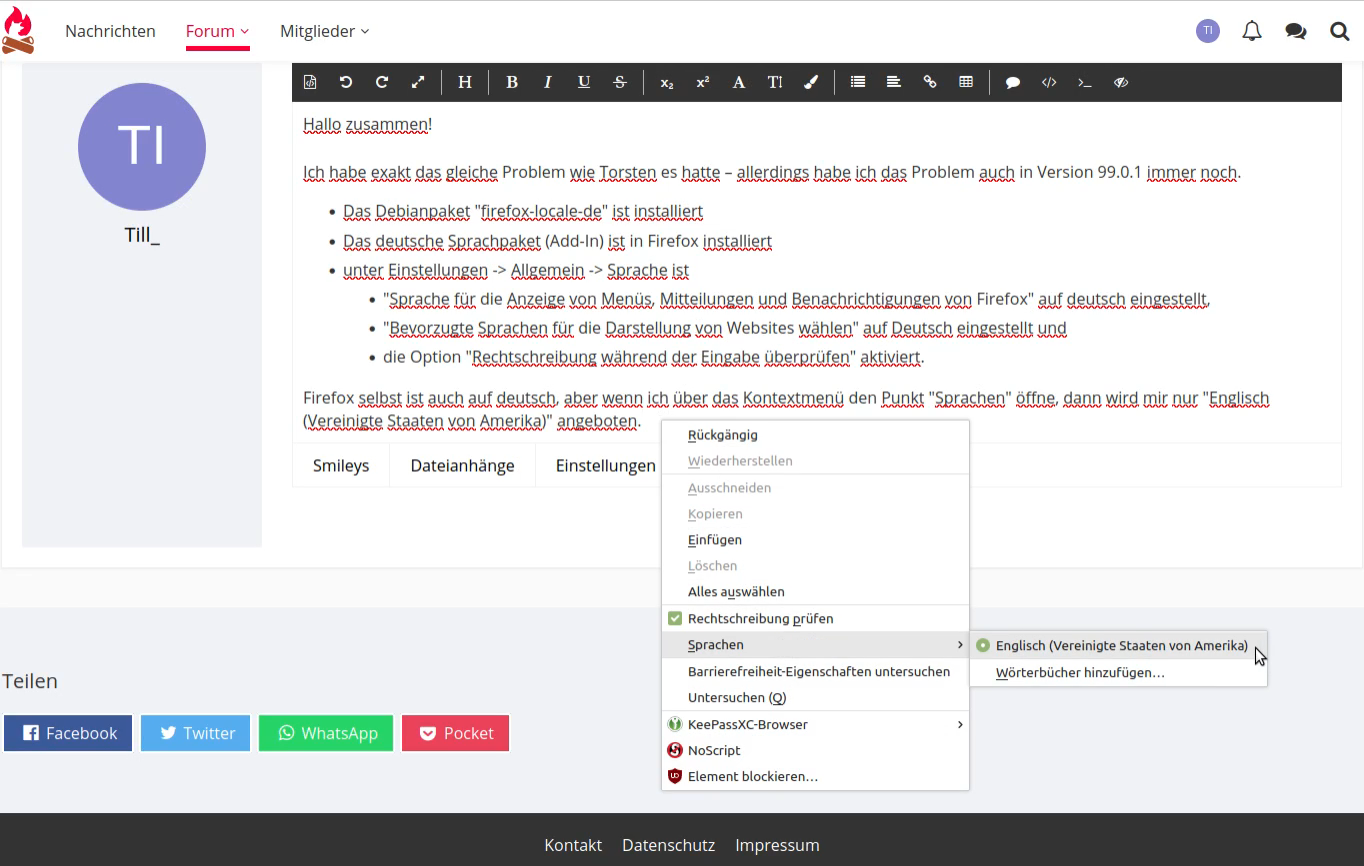This screenshot has width=1364, height=866.
Task: Open the notifications bell icon
Action: [x=1251, y=31]
